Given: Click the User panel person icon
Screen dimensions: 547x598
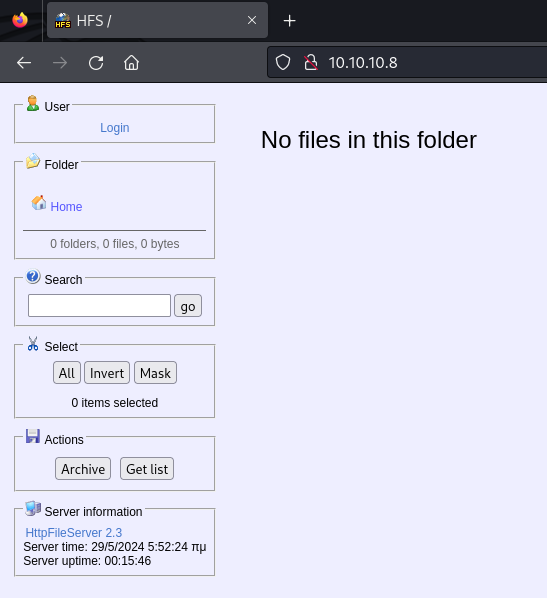Looking at the screenshot, I should [x=33, y=103].
